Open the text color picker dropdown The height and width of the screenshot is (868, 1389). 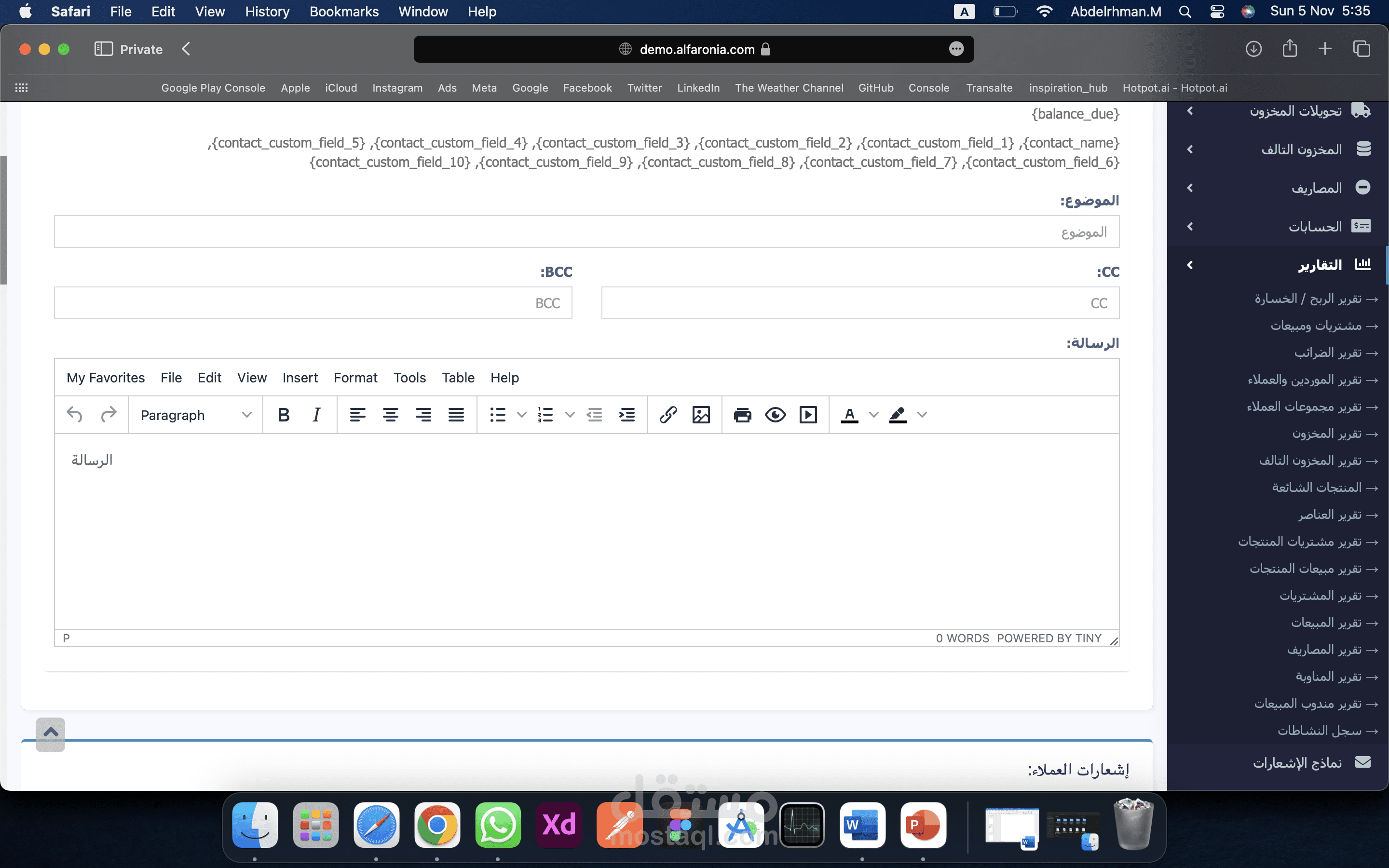click(873, 415)
